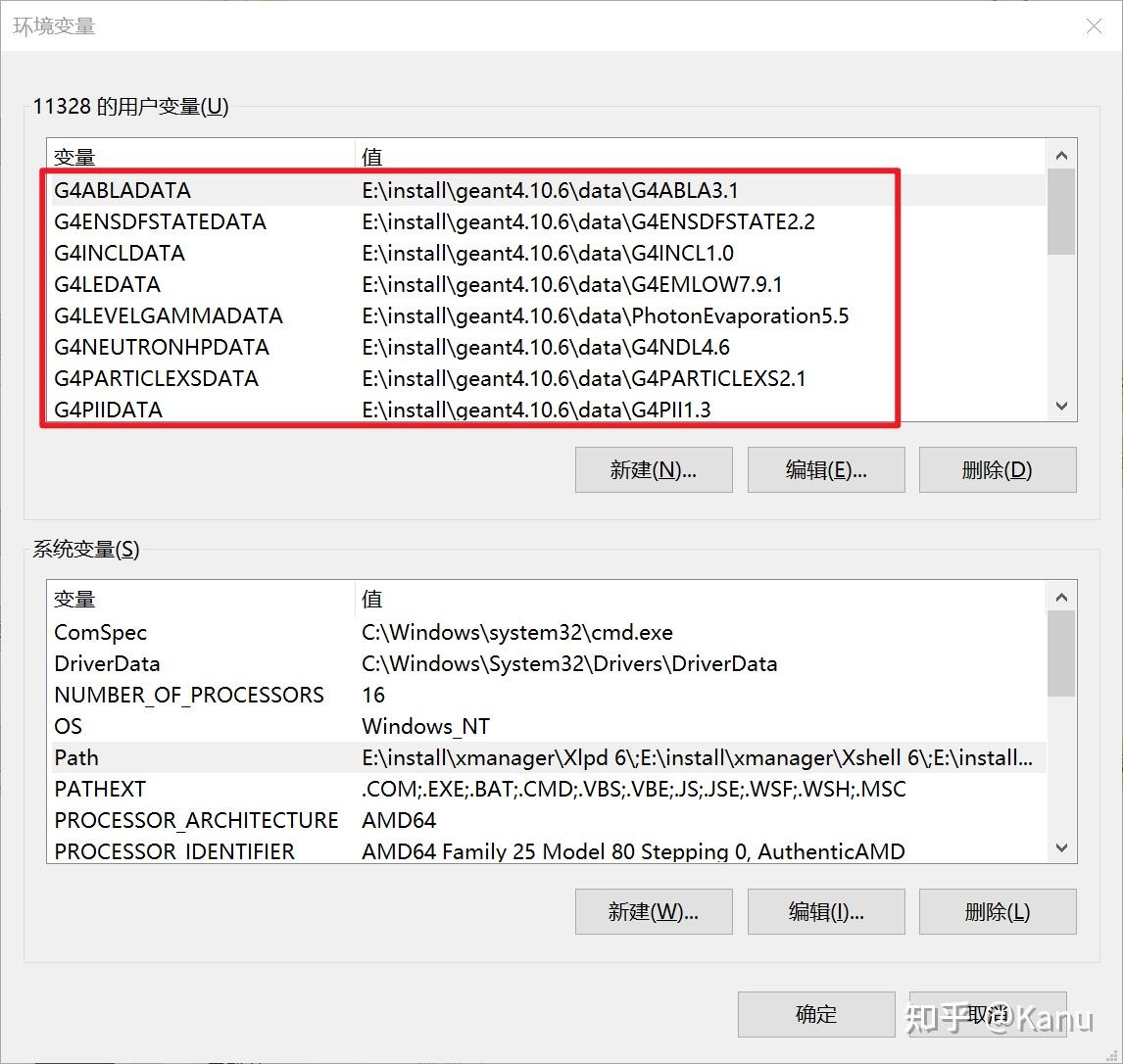Click 编辑 button under system variables
This screenshot has width=1123, height=1064.
(825, 911)
